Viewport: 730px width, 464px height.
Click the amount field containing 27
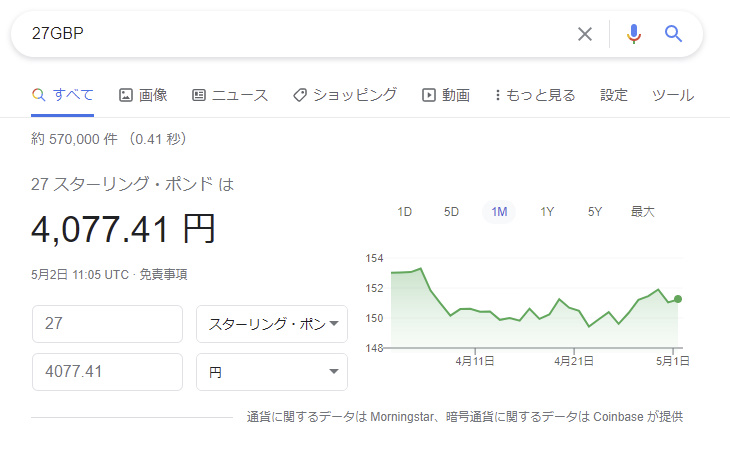[x=107, y=324]
